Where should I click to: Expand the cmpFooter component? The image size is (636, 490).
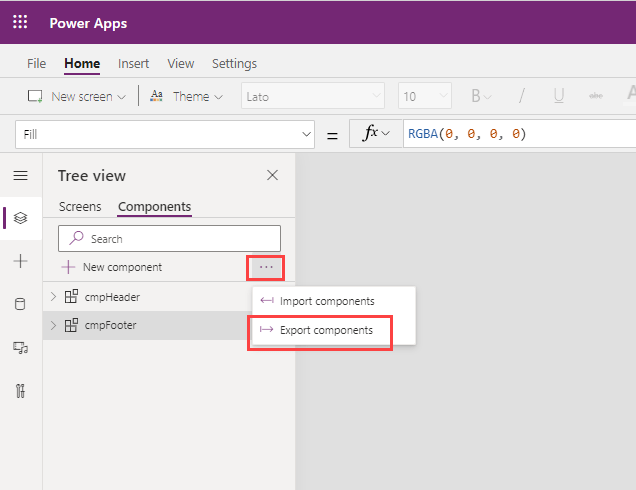point(54,325)
